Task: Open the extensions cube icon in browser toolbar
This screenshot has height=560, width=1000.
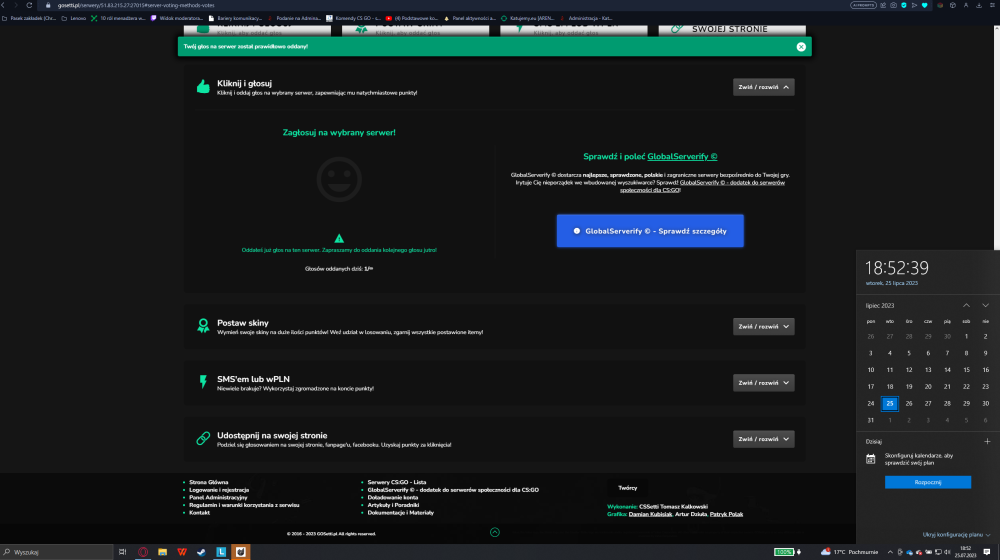Action: (x=953, y=5)
